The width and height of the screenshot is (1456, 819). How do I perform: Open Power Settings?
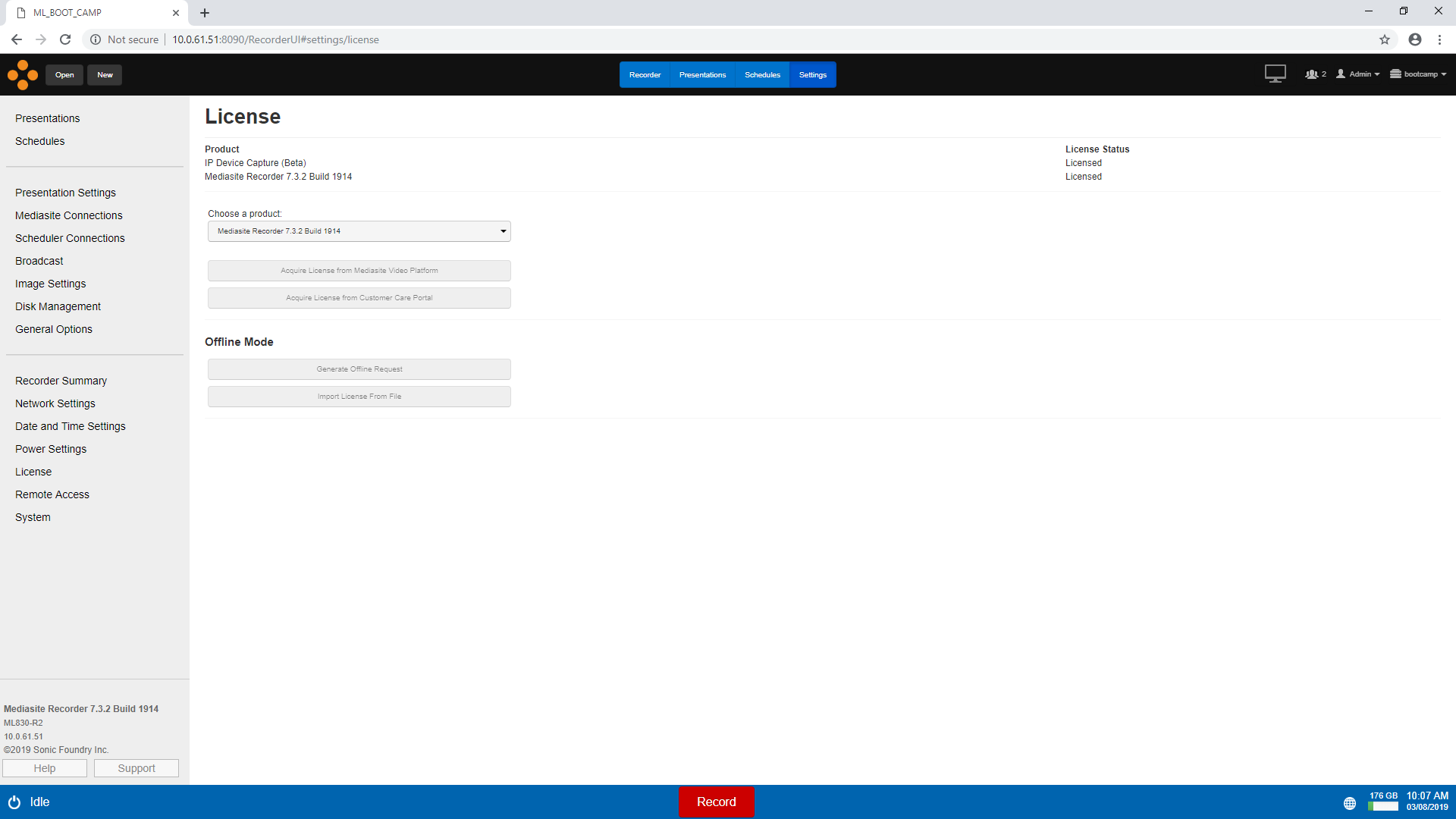[50, 449]
